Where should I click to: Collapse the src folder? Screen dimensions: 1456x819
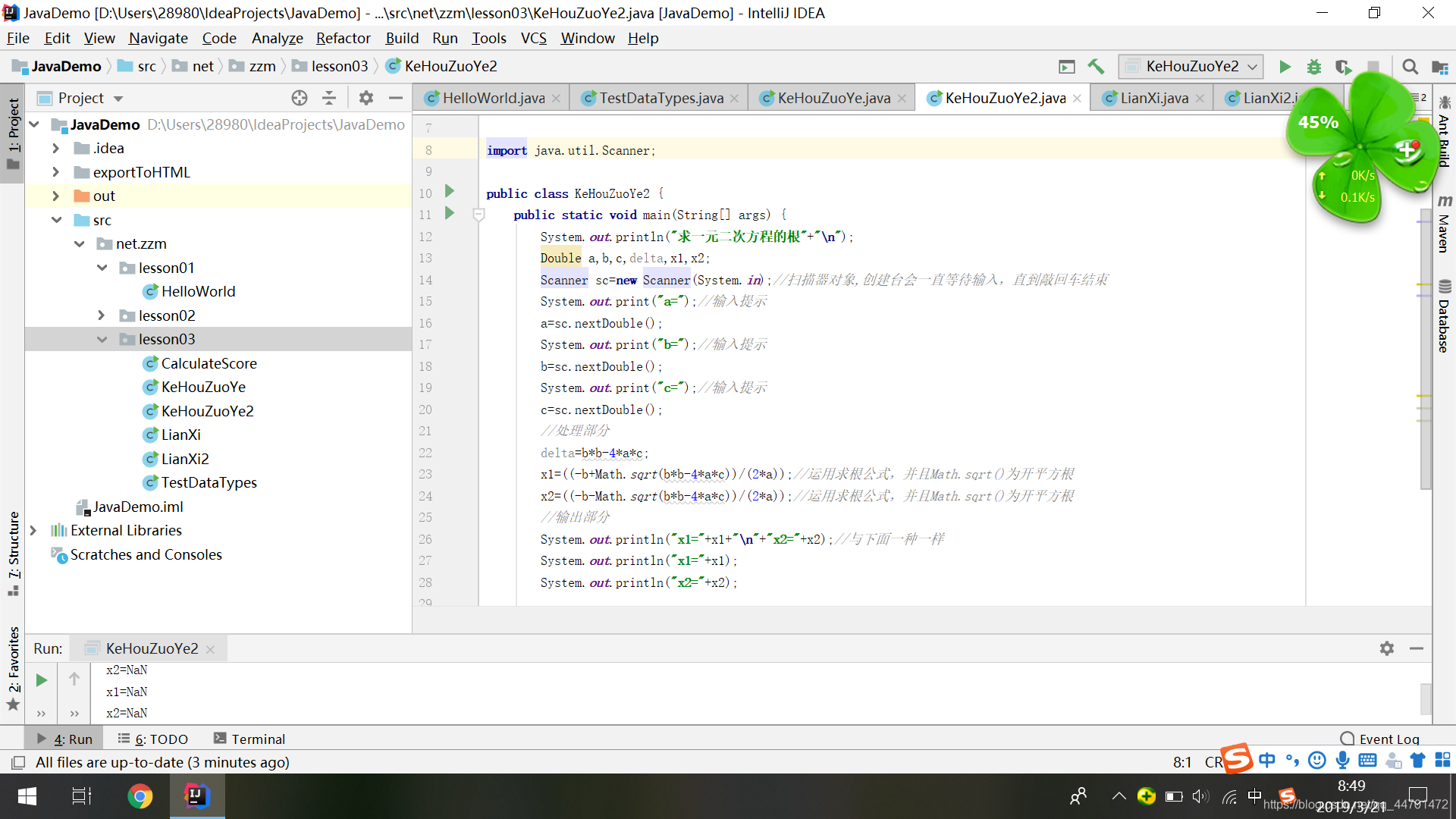56,220
